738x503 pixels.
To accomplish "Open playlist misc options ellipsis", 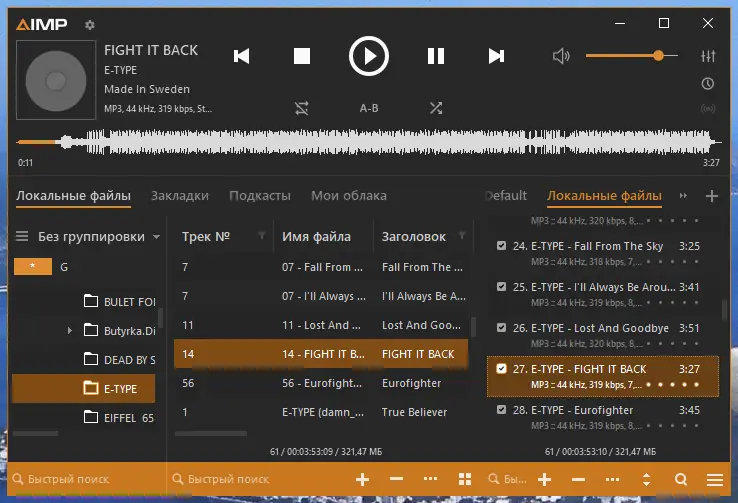I will click(x=612, y=479).
